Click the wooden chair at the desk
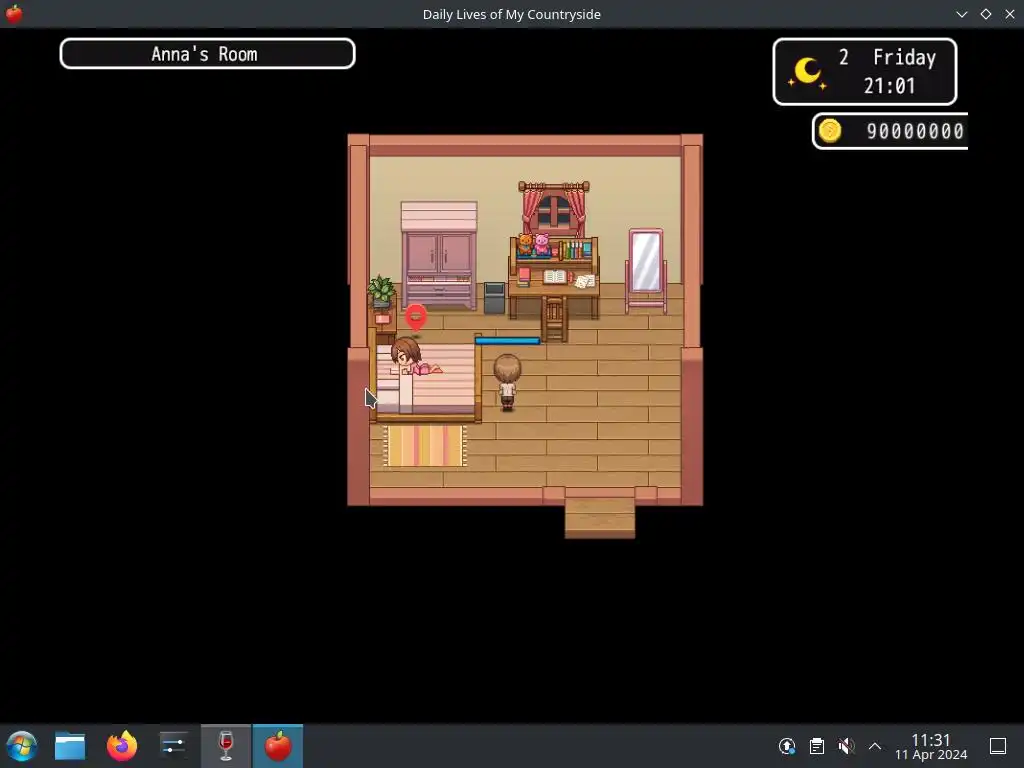Screen dimensions: 1024x768 (x=554, y=319)
